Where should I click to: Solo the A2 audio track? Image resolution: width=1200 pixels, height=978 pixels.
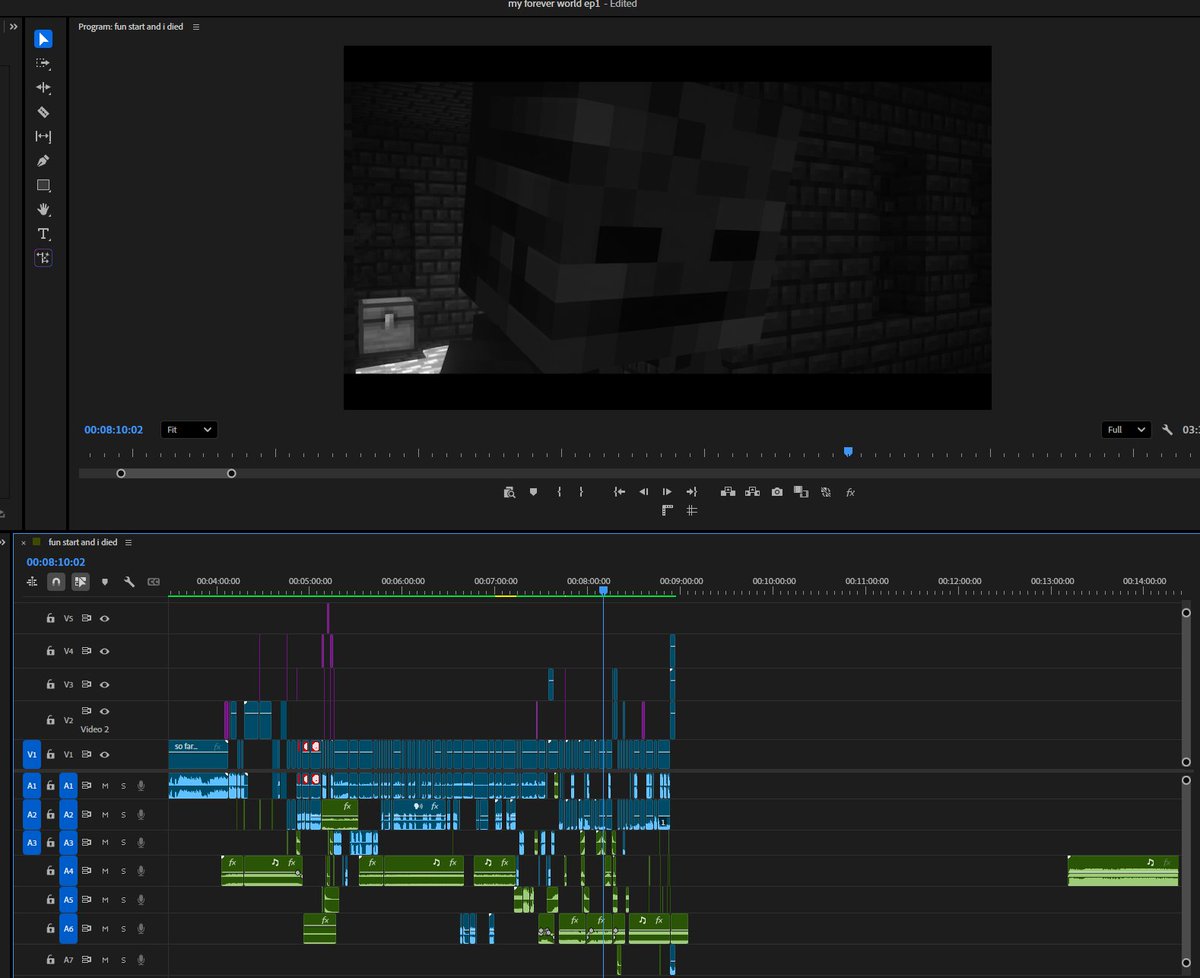122,814
